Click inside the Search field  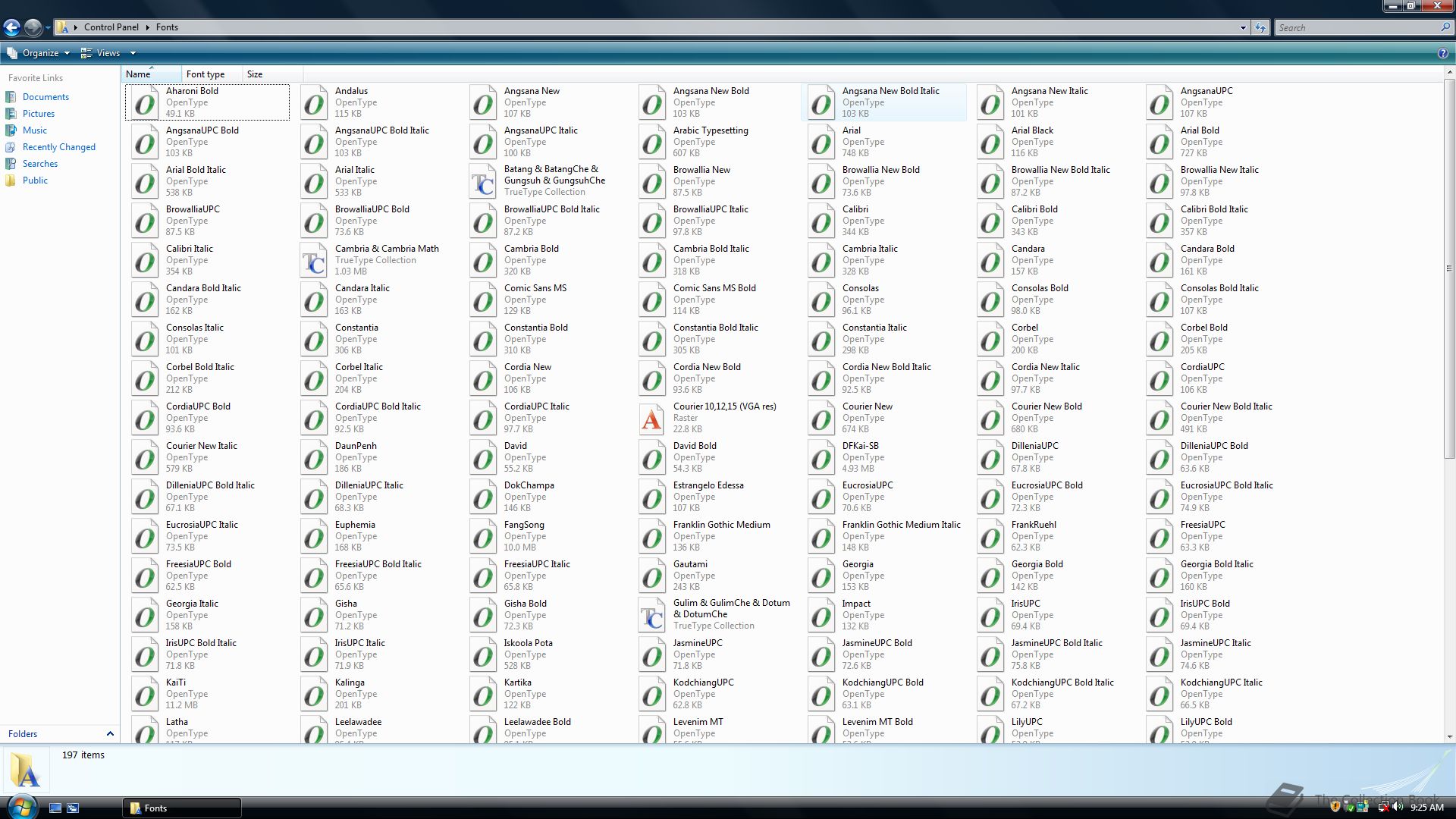click(1356, 27)
